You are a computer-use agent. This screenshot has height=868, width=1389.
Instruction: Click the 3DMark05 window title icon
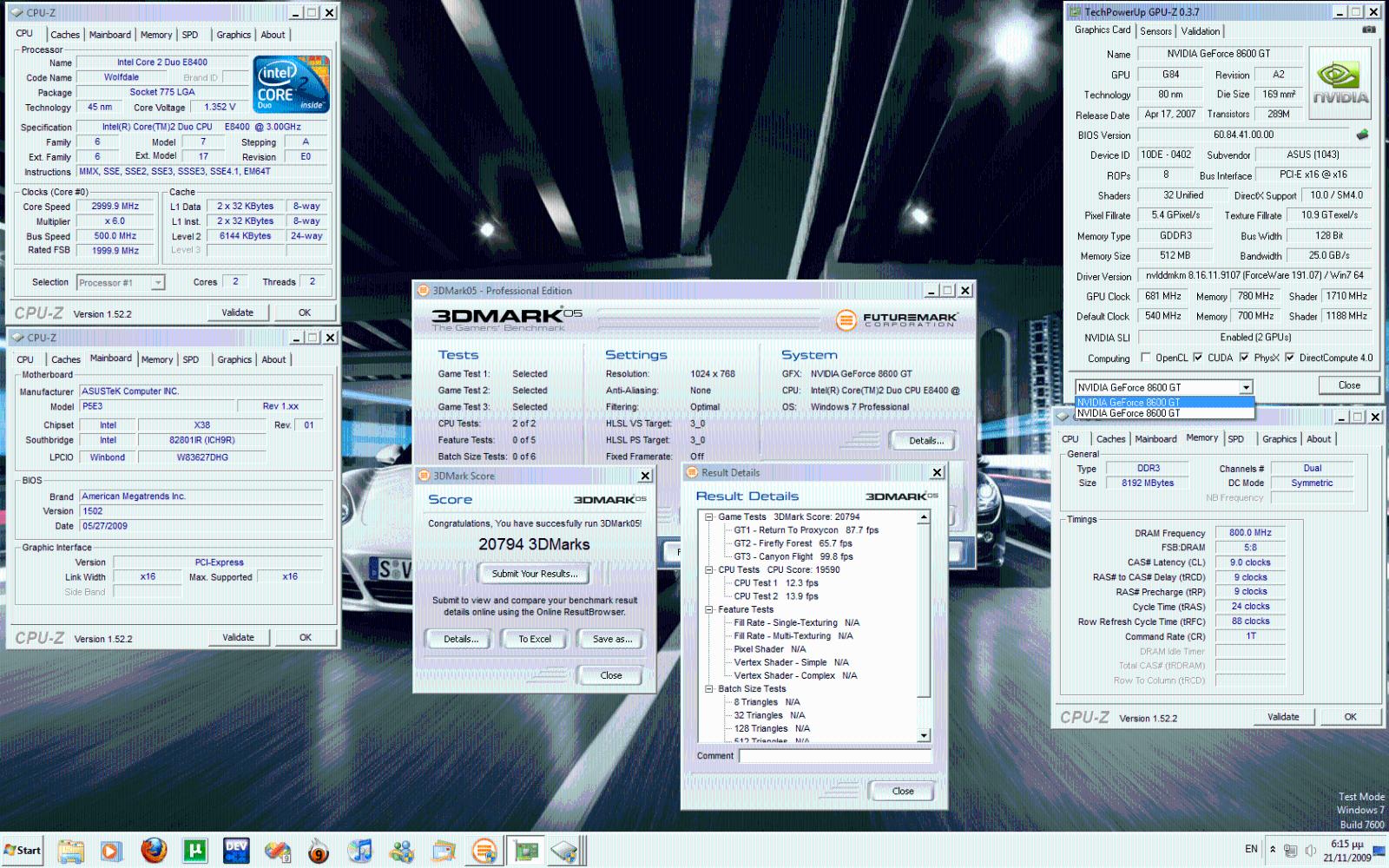(x=424, y=291)
